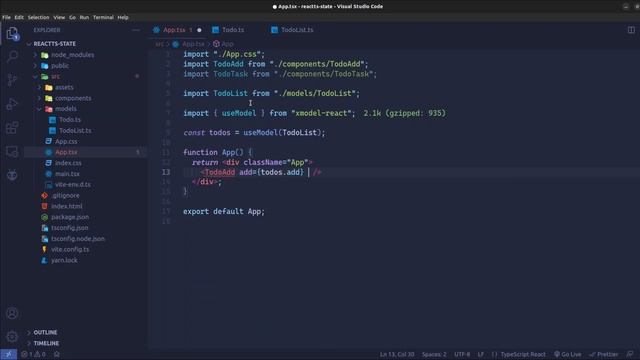Screen dimensions: 640x360
Task: Open Explorer more actions ellipsis
Action: 136,30
